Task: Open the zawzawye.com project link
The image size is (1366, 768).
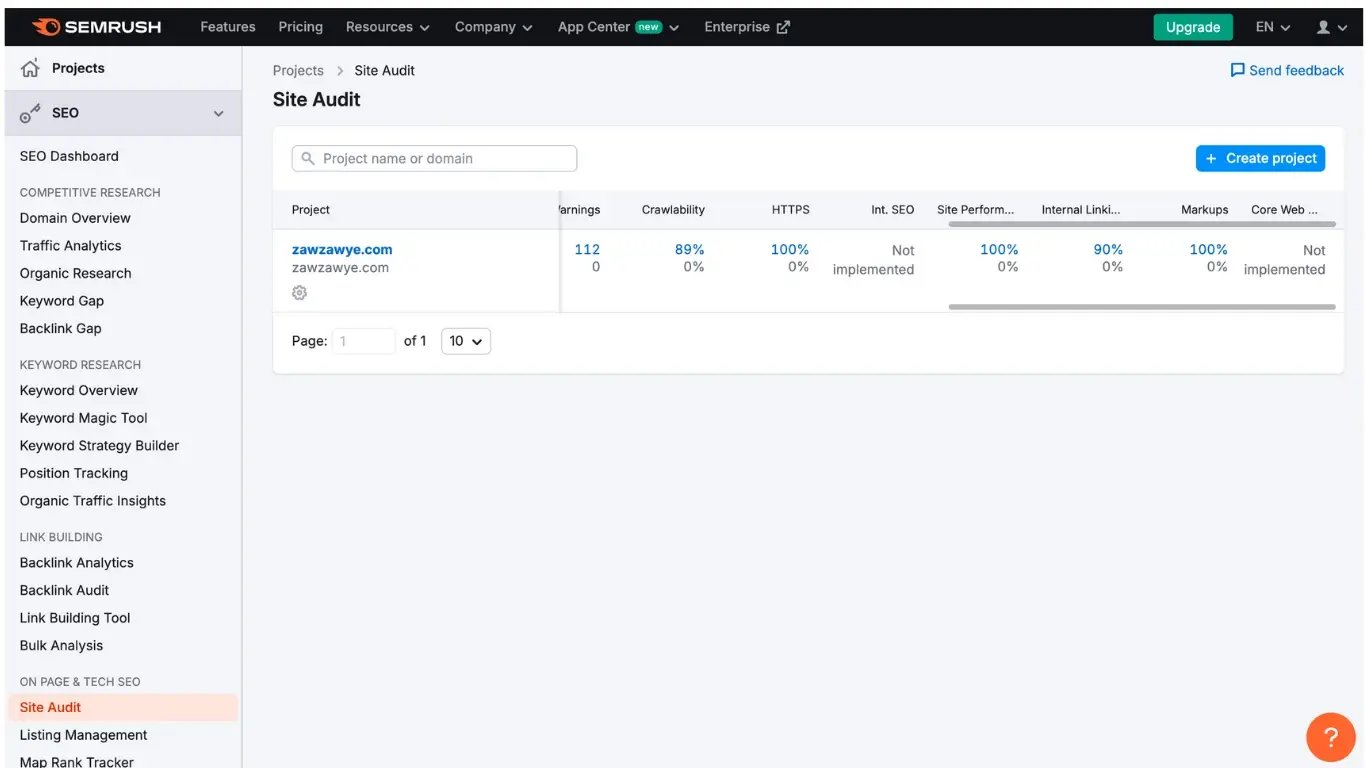Action: (x=342, y=249)
